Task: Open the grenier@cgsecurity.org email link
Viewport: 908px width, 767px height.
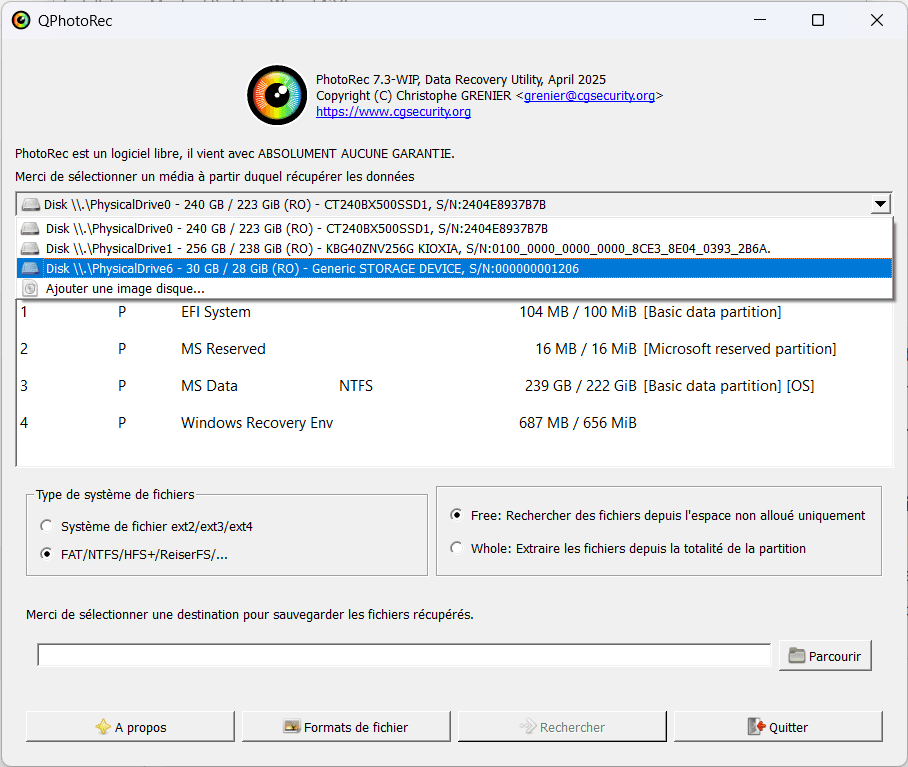Action: point(589,96)
